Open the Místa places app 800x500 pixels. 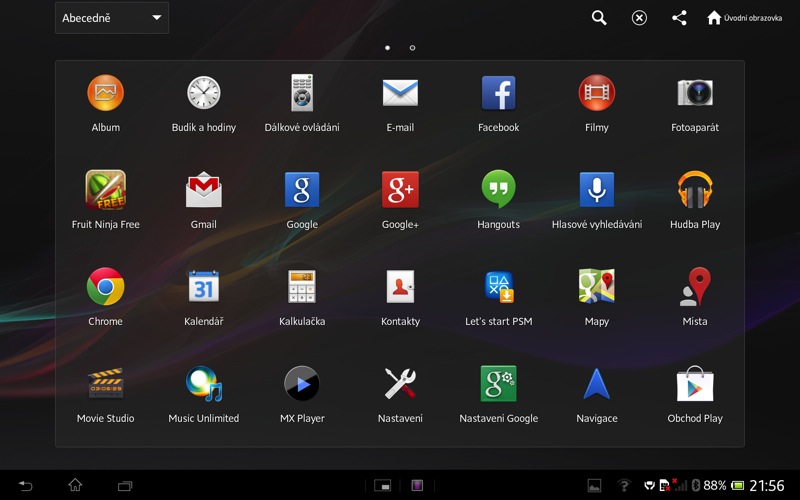[695, 287]
